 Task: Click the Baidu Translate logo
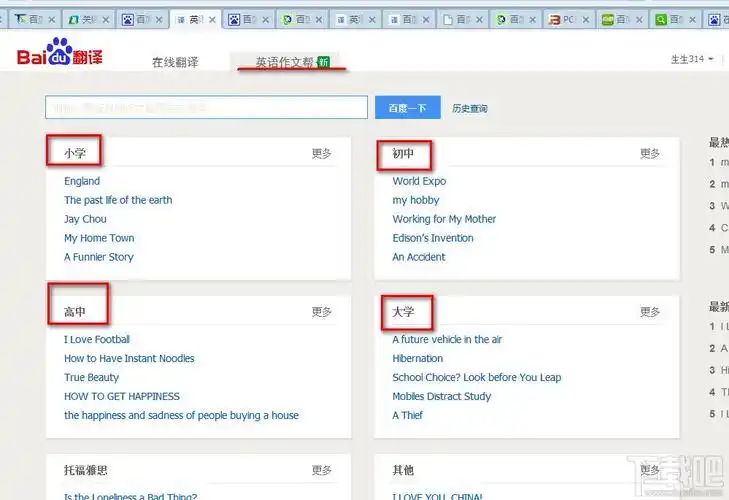[59, 56]
